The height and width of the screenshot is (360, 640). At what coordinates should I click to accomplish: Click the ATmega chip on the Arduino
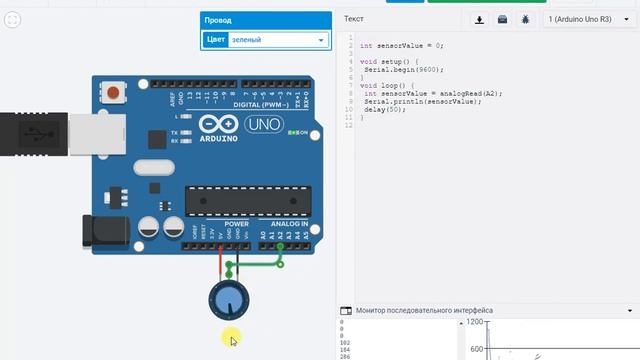coord(248,201)
